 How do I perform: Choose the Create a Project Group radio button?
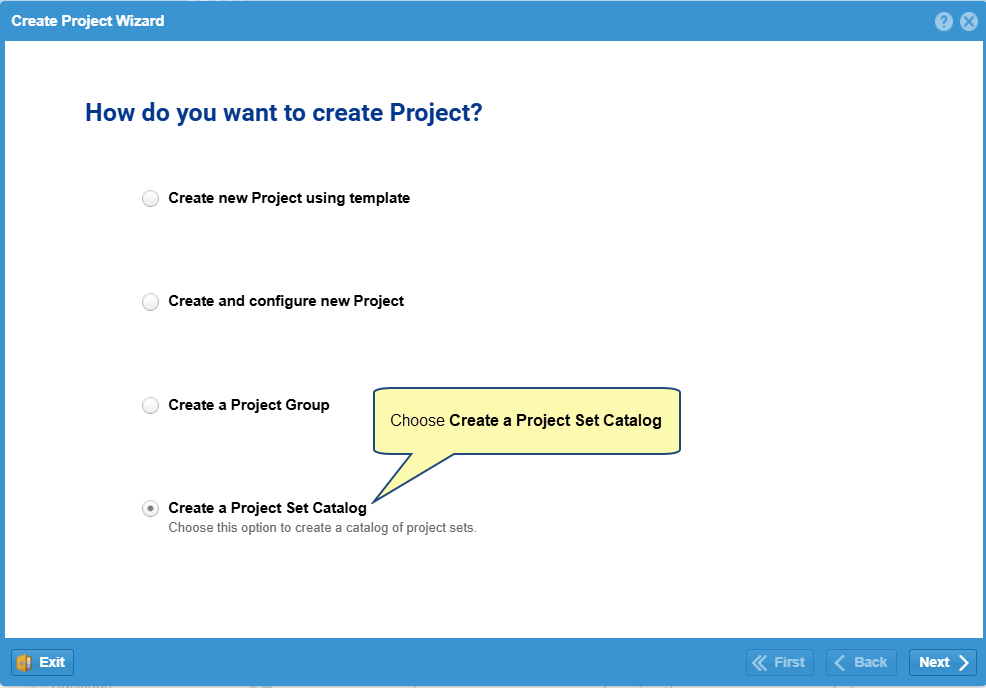[150, 405]
